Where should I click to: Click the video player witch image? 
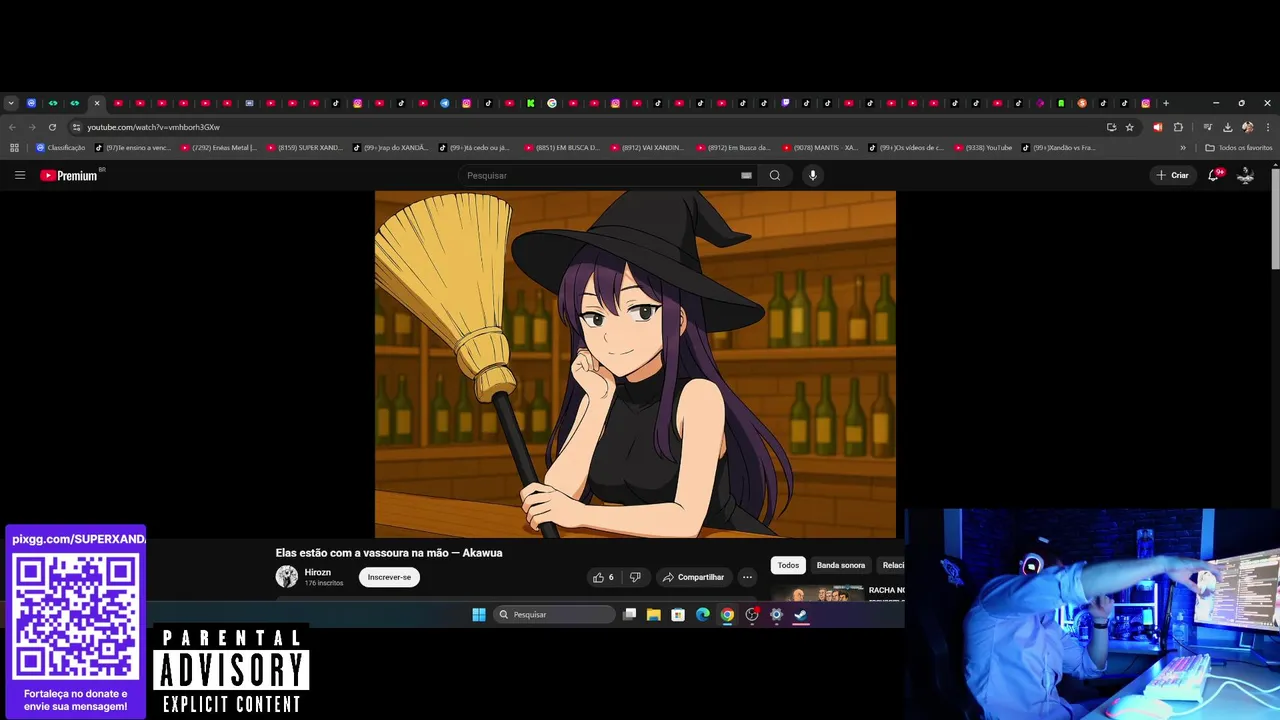(x=635, y=364)
